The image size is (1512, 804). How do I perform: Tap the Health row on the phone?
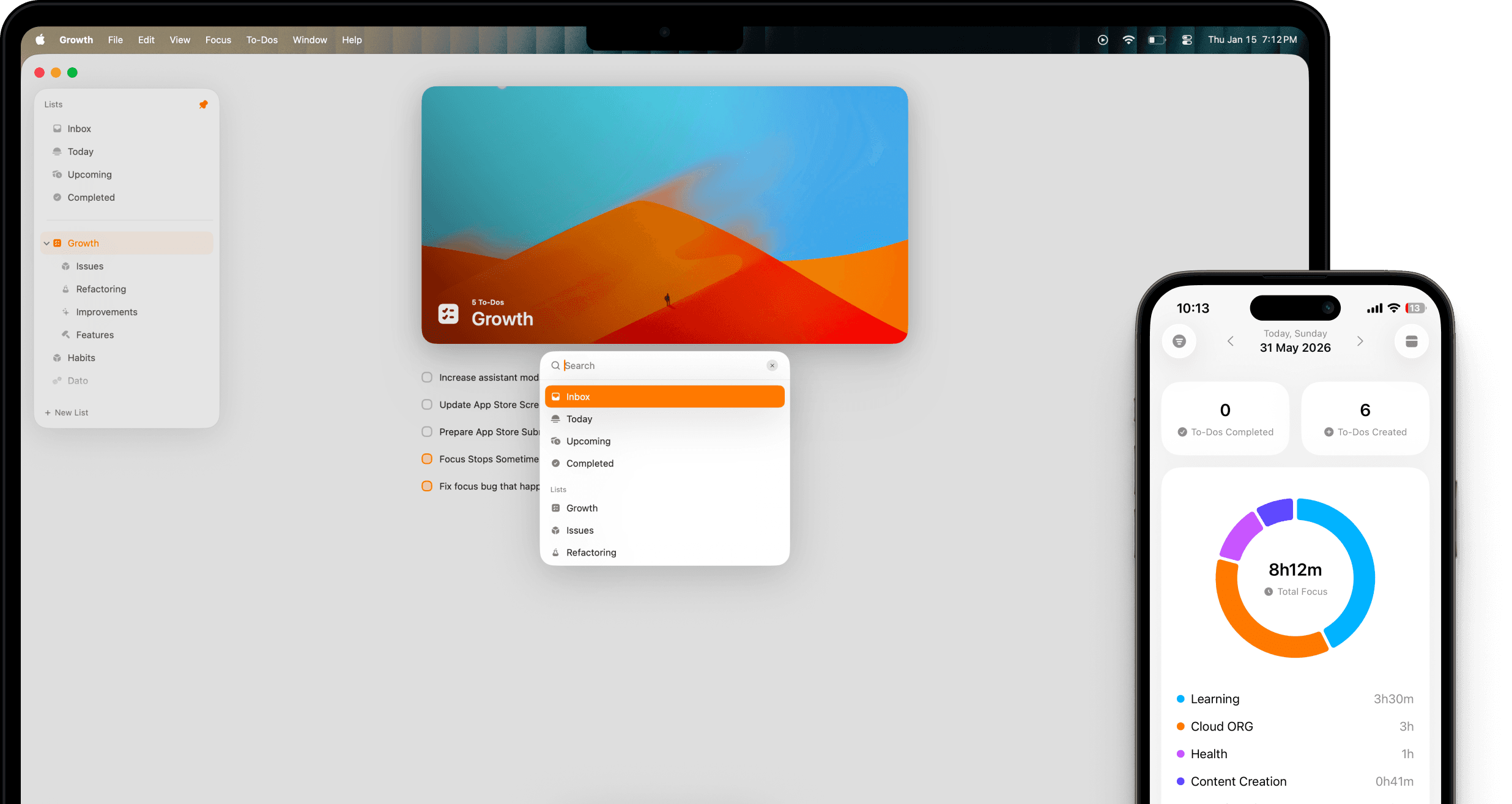1295,754
